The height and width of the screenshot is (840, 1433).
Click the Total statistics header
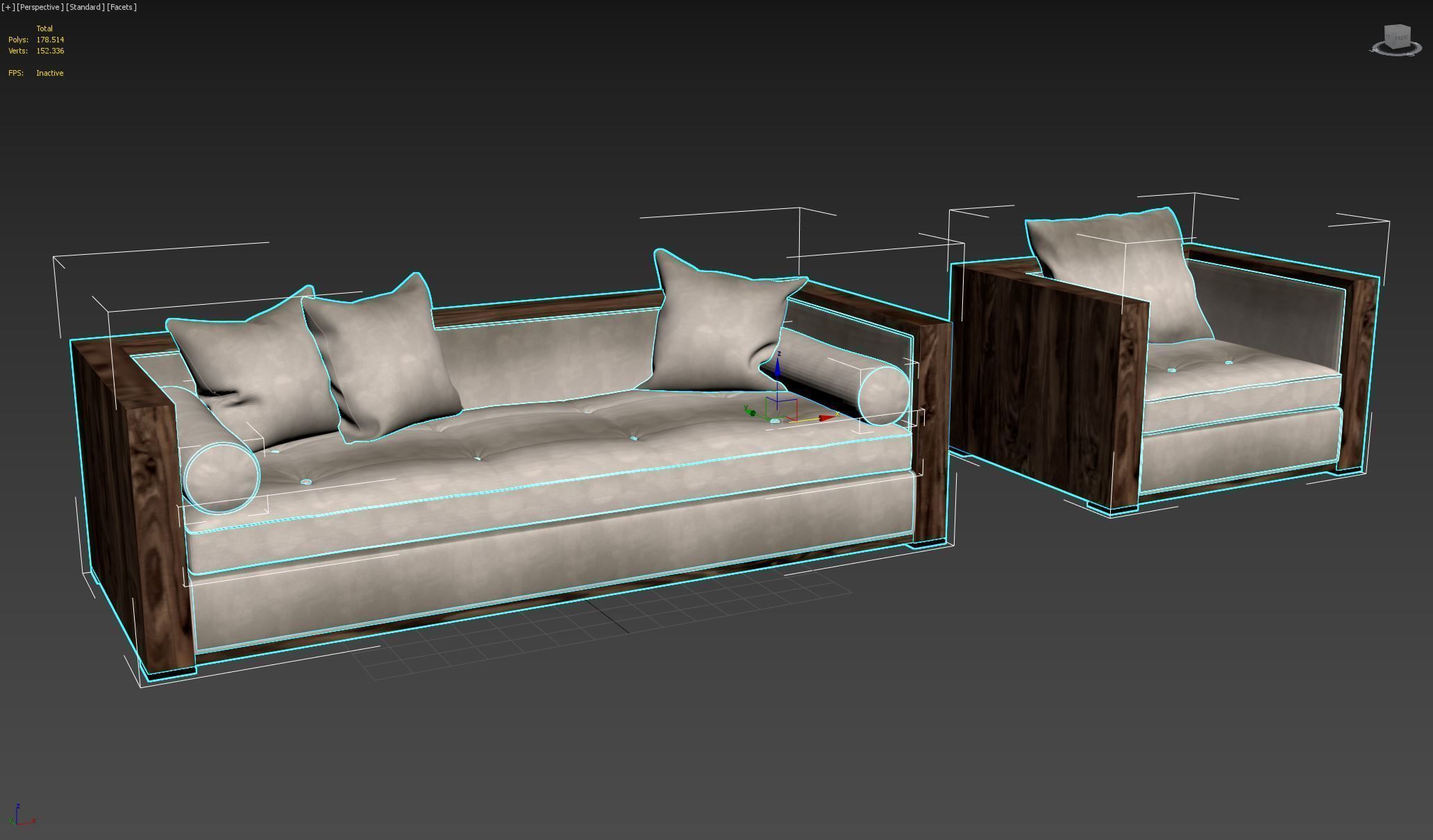[x=44, y=28]
